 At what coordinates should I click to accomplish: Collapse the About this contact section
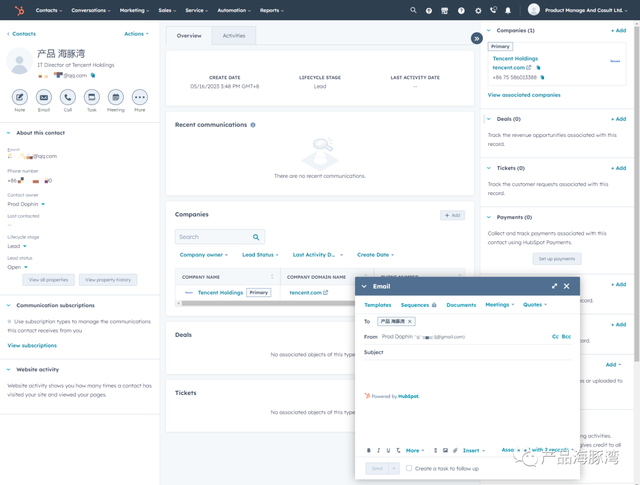(x=9, y=133)
